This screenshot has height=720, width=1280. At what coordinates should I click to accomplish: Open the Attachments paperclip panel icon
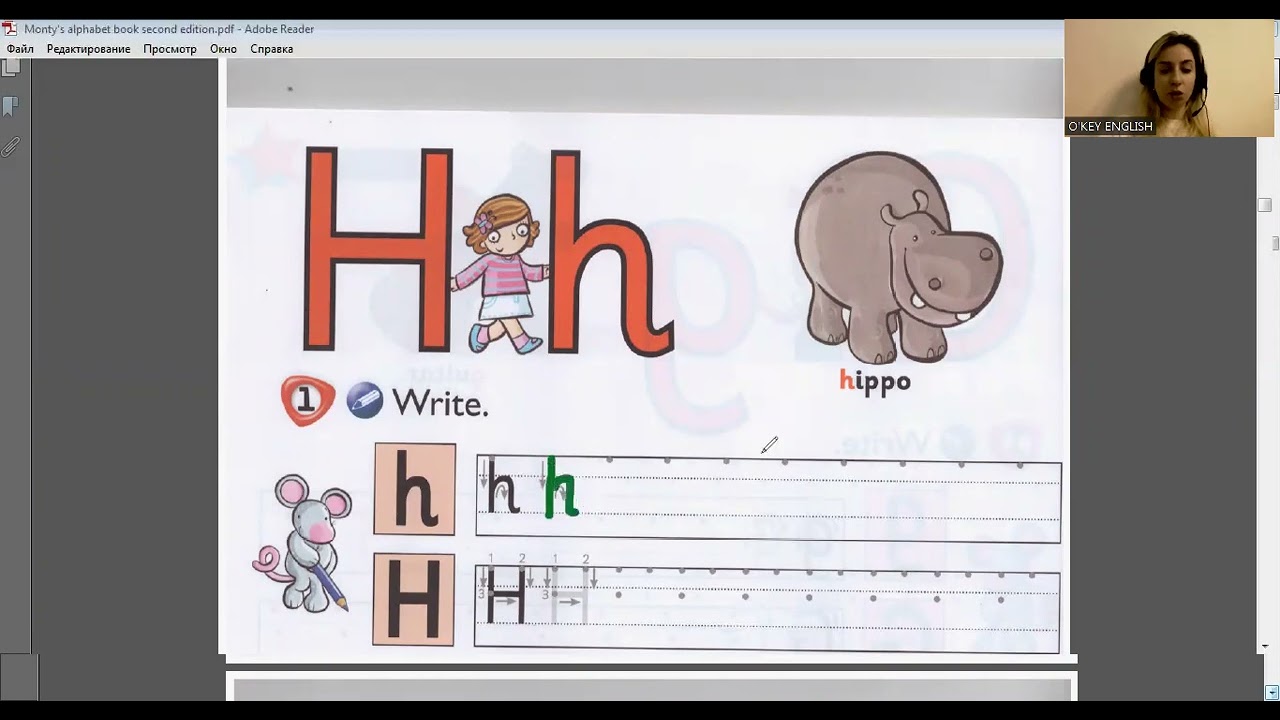pyautogui.click(x=10, y=147)
